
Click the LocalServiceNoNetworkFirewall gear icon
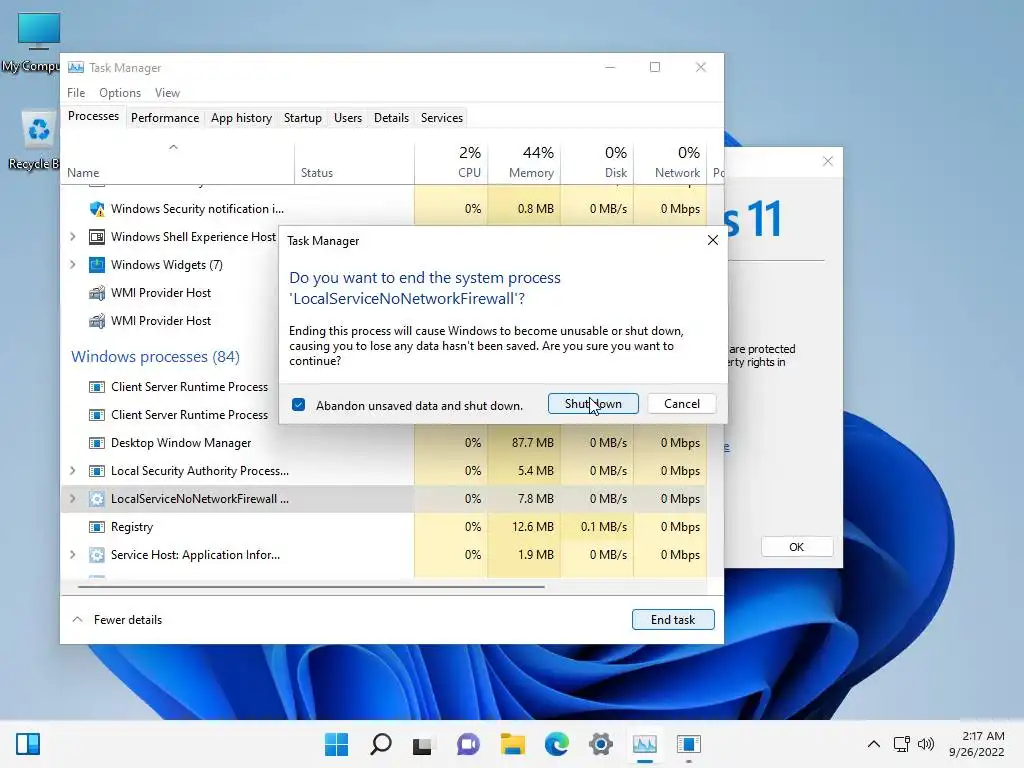97,500
